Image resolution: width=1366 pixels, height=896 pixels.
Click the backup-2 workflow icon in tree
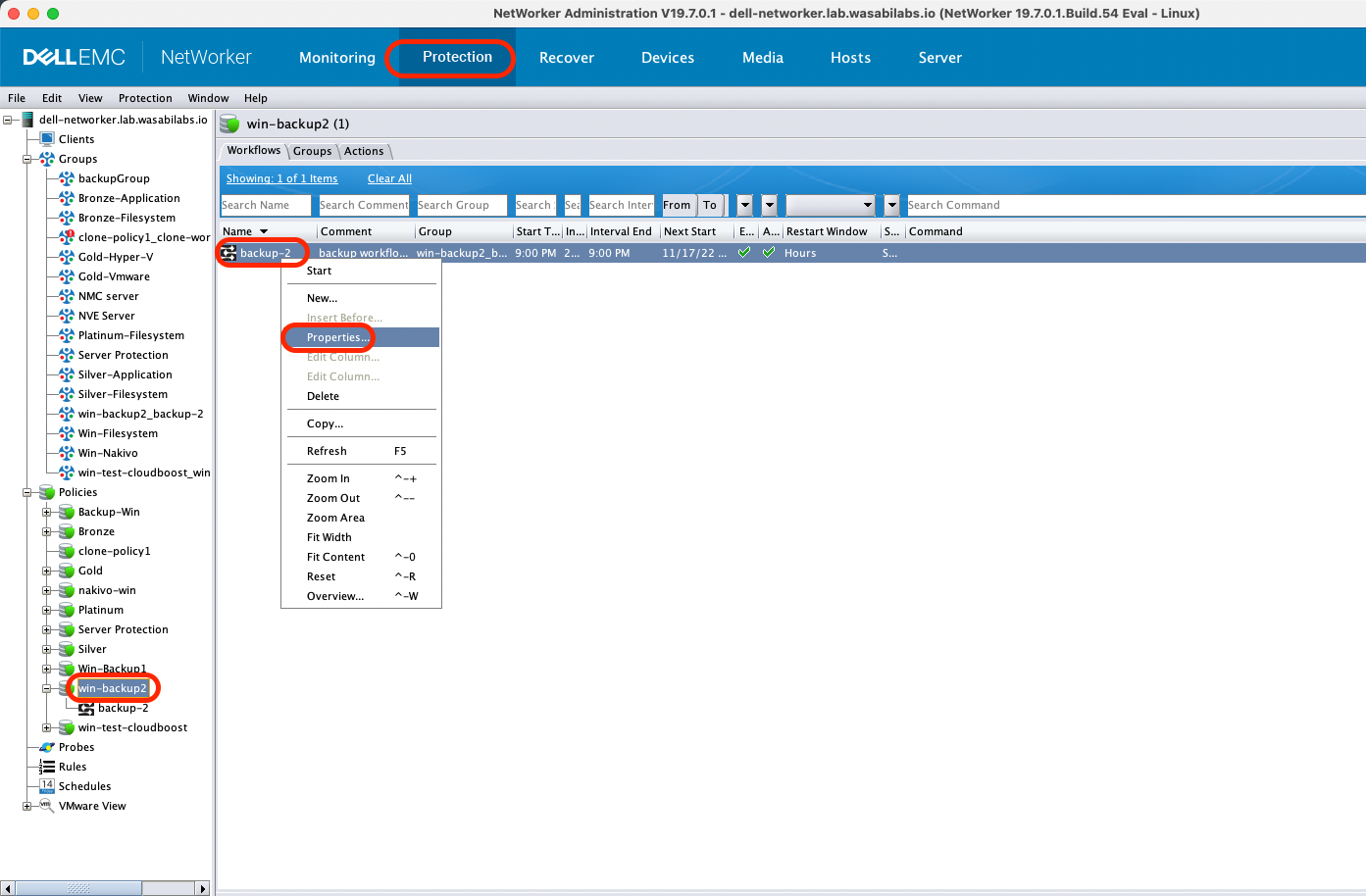click(86, 708)
